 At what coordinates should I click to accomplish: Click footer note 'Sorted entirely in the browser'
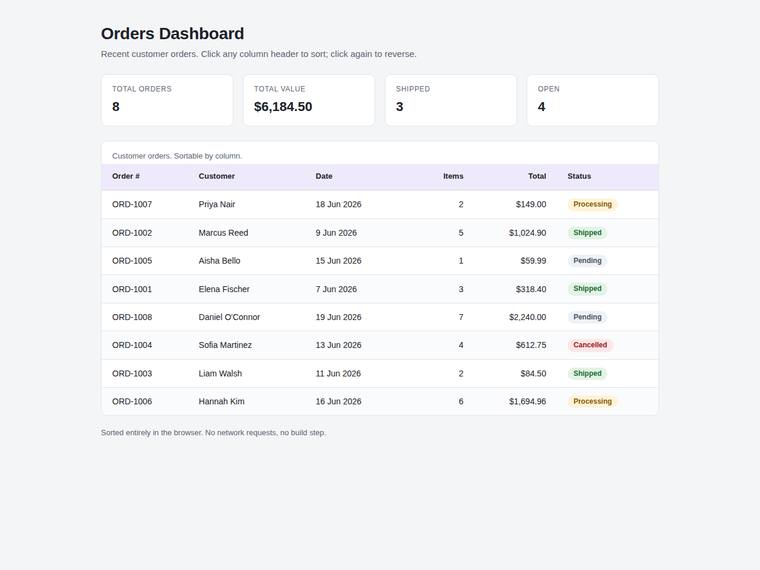tap(151, 433)
